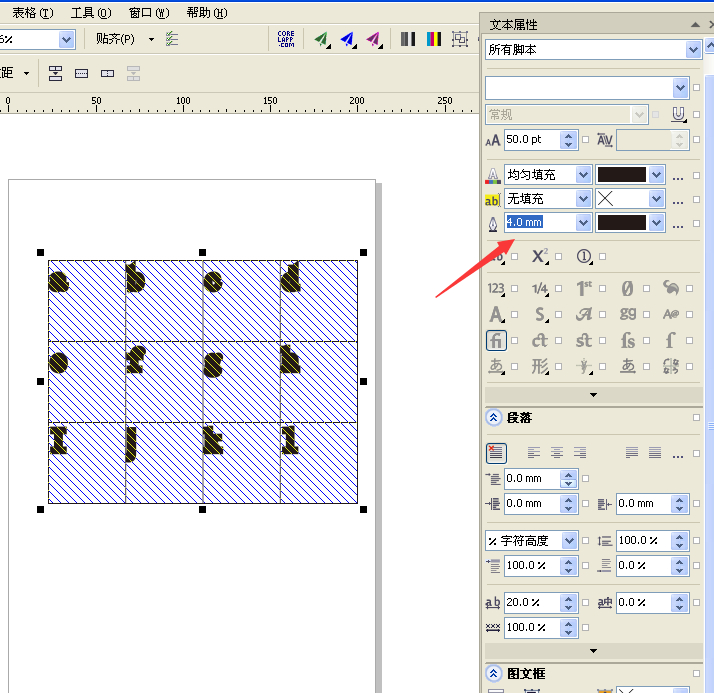This screenshot has width=714, height=693.
Task: Open the 窗口(W) menu
Action: click(x=149, y=13)
